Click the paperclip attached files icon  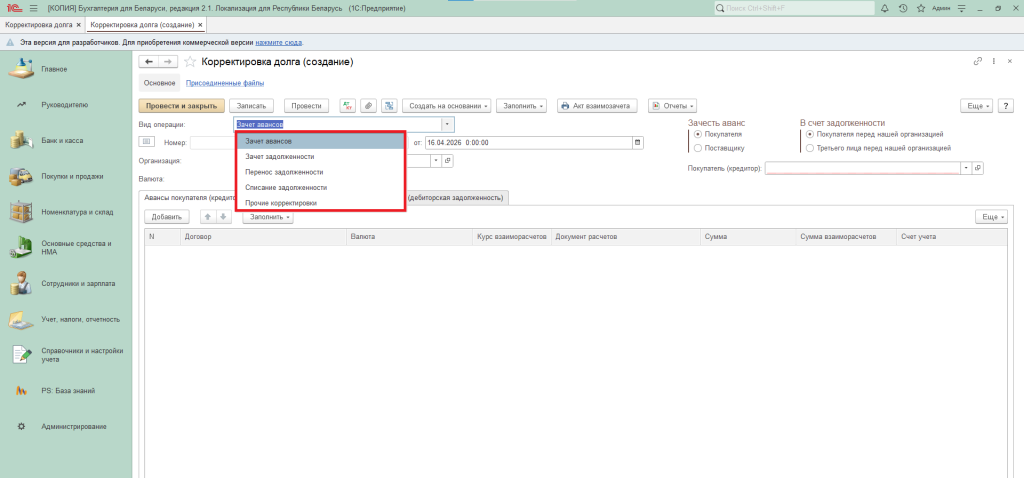(x=368, y=105)
